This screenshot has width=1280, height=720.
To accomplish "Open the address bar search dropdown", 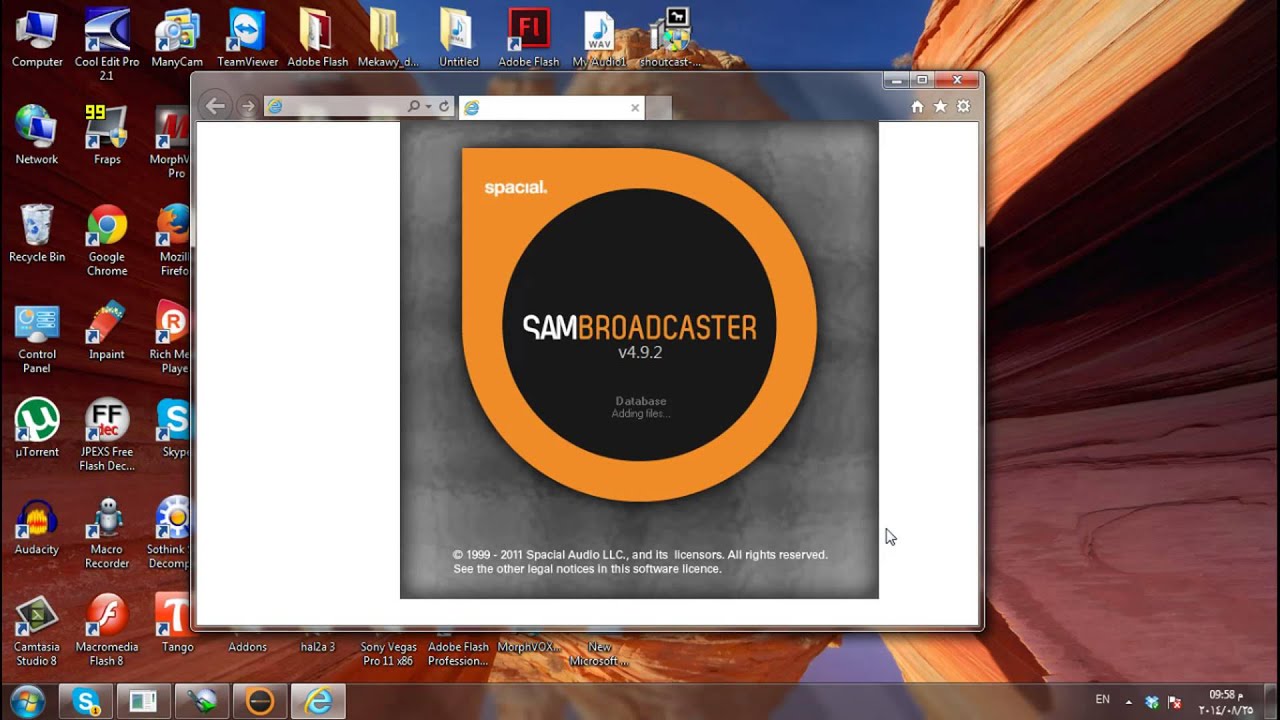I will pos(428,106).
